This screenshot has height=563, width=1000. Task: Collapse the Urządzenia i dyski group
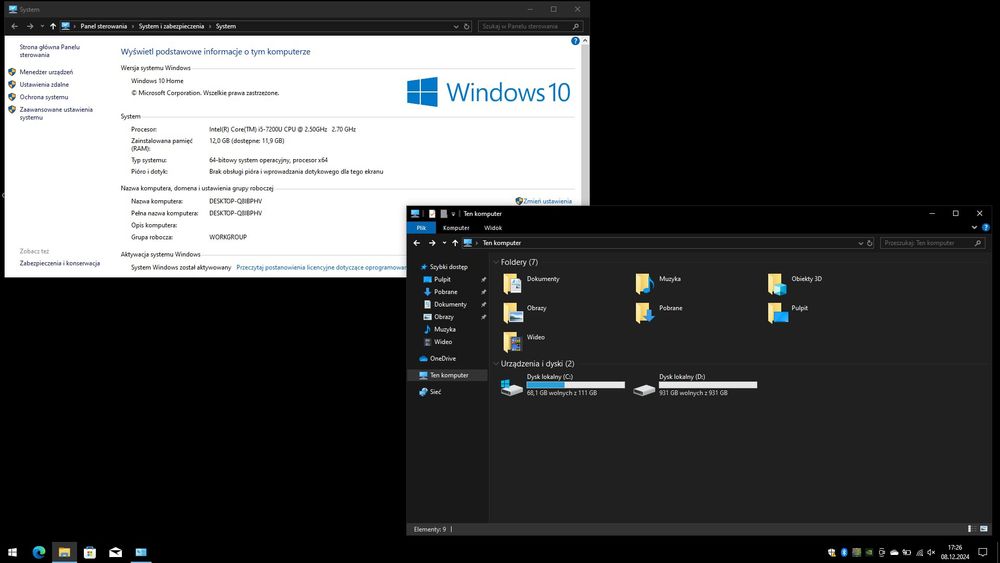tap(495, 364)
